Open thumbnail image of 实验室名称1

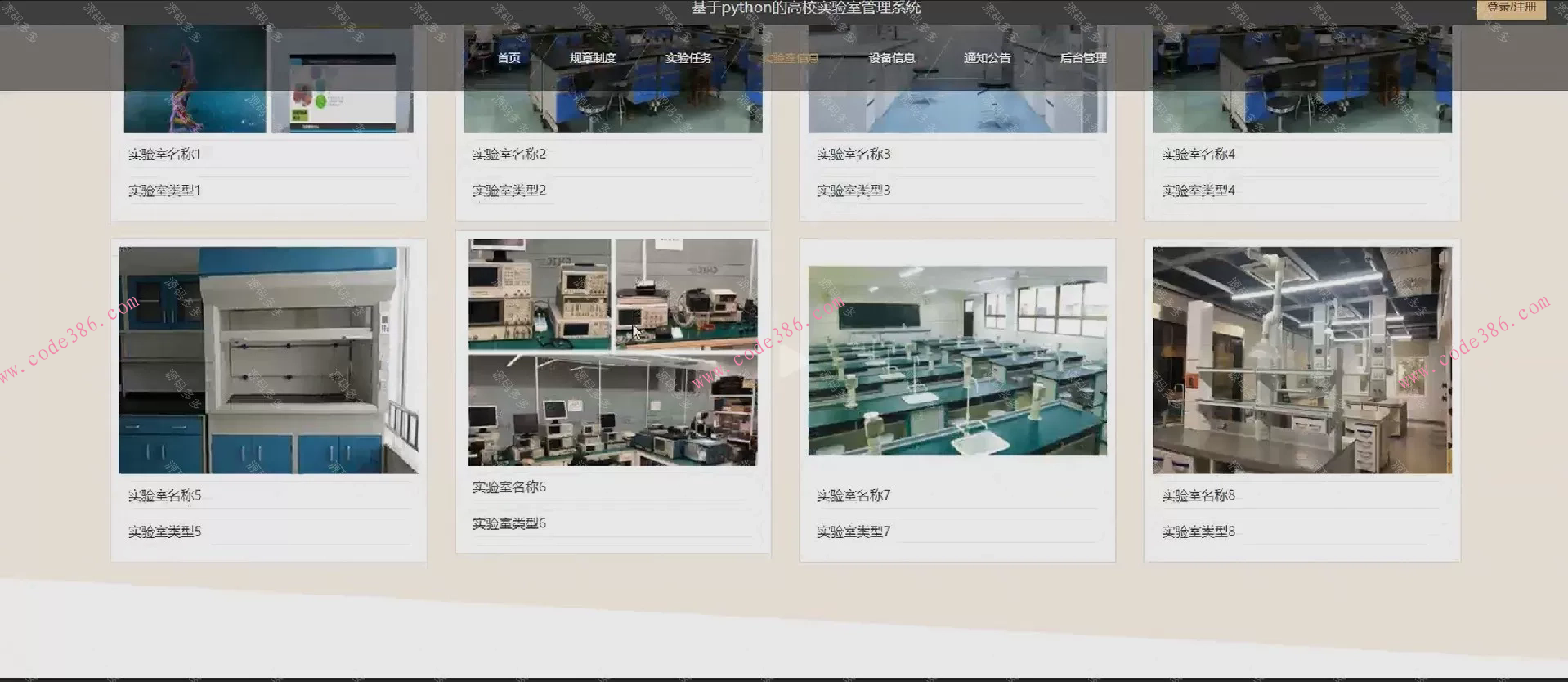coord(268,79)
